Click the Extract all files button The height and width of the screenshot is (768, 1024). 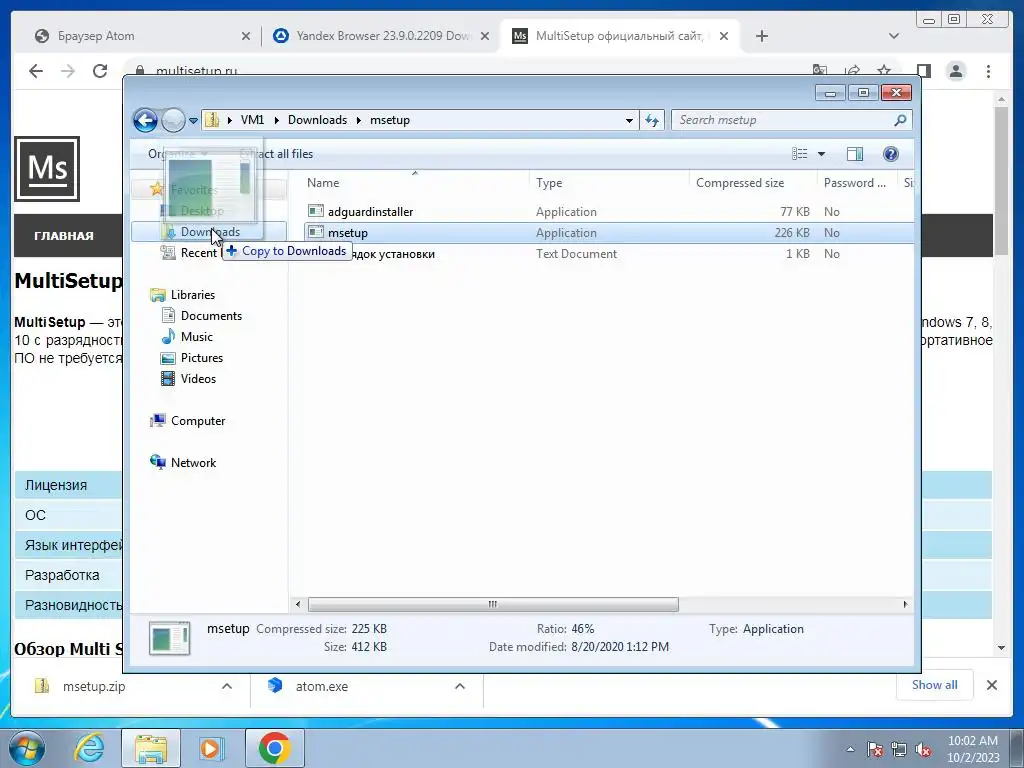click(x=277, y=154)
